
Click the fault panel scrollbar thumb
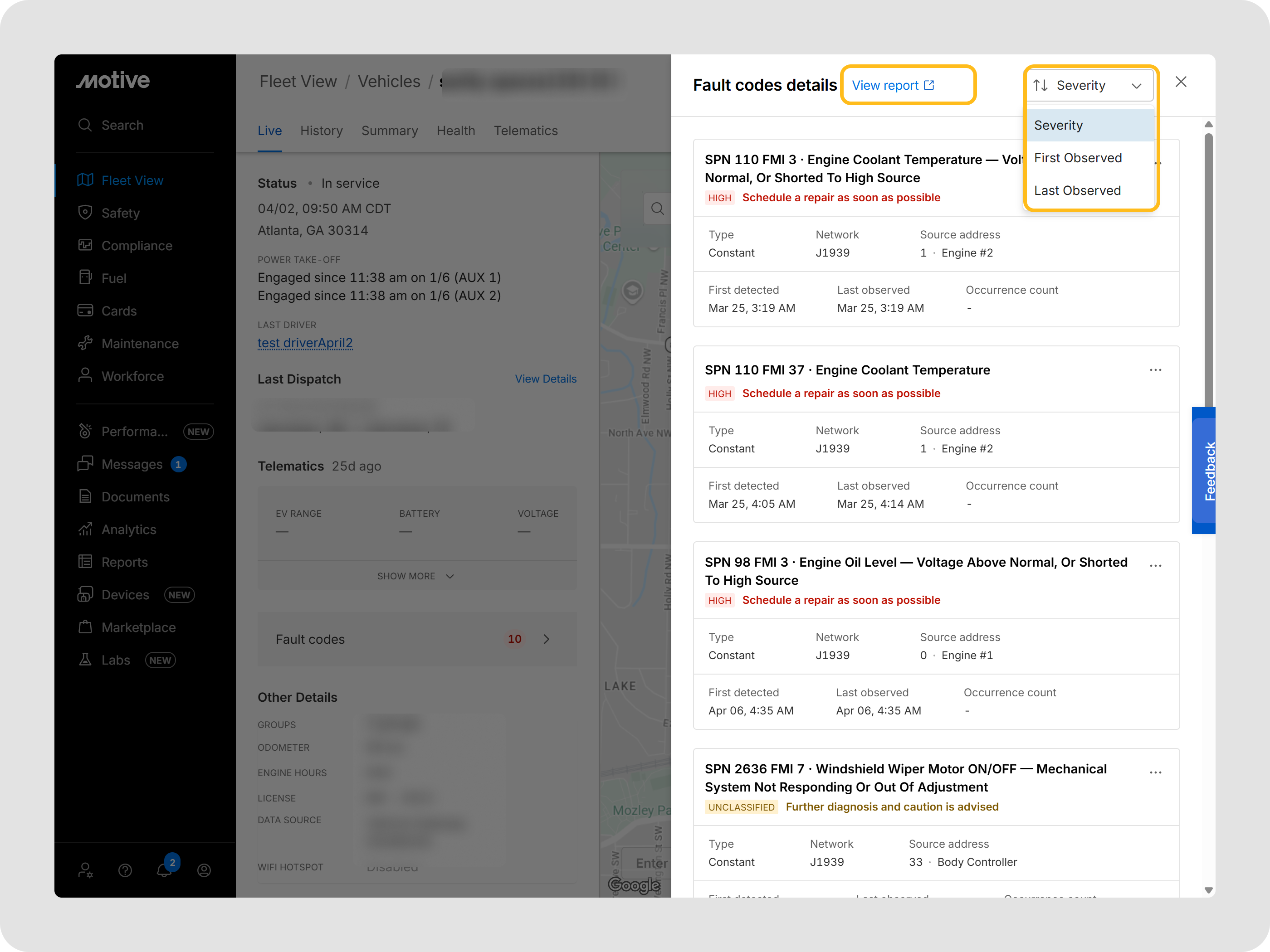[1209, 271]
